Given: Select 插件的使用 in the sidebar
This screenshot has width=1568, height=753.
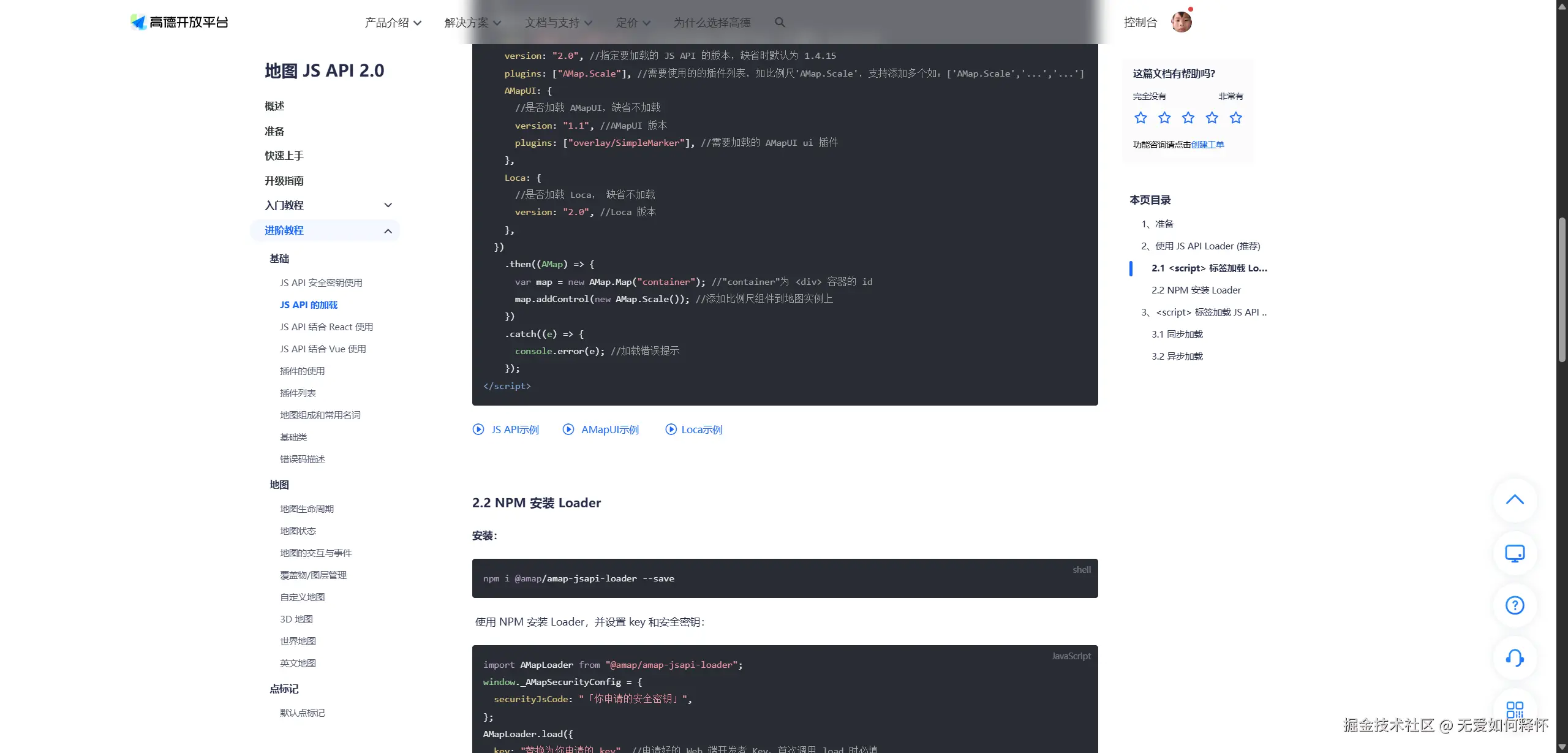Looking at the screenshot, I should click(302, 371).
